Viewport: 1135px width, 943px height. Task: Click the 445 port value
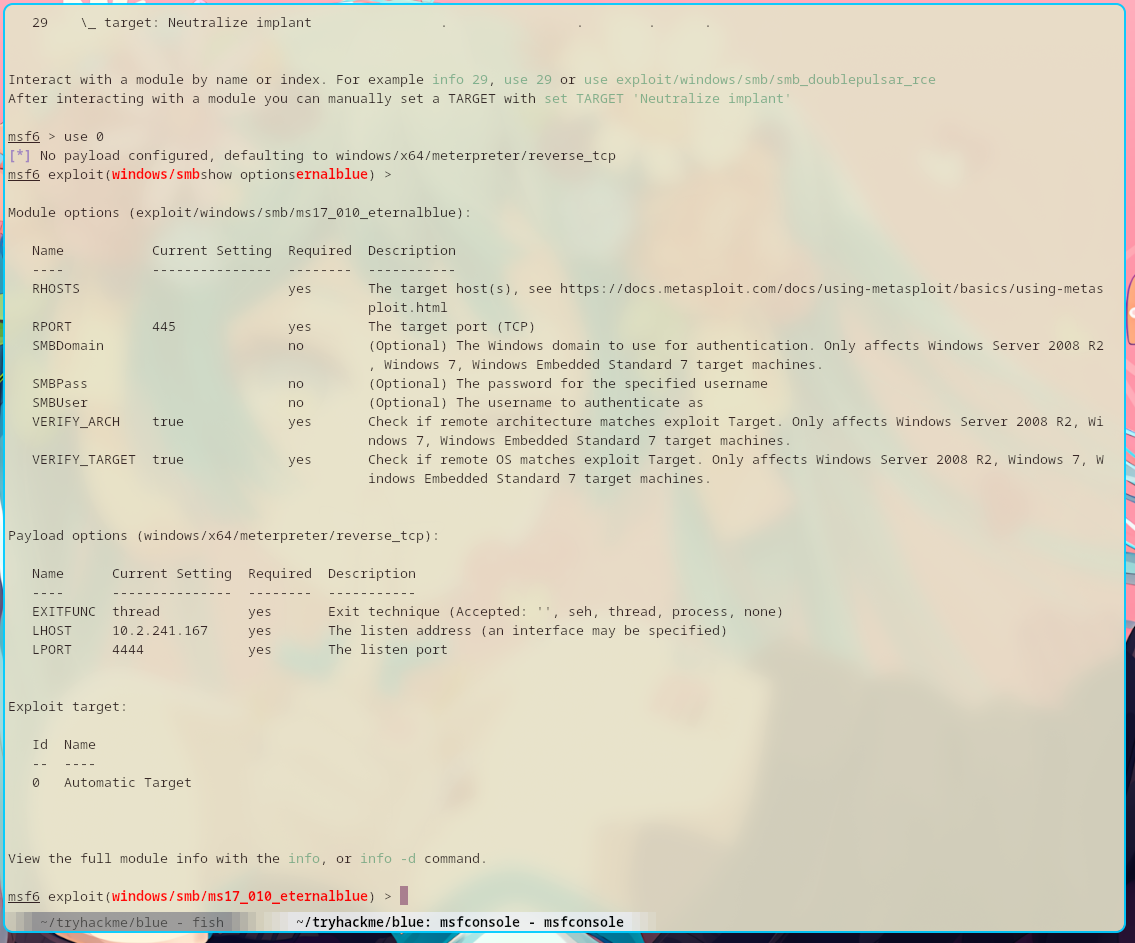[x=164, y=326]
